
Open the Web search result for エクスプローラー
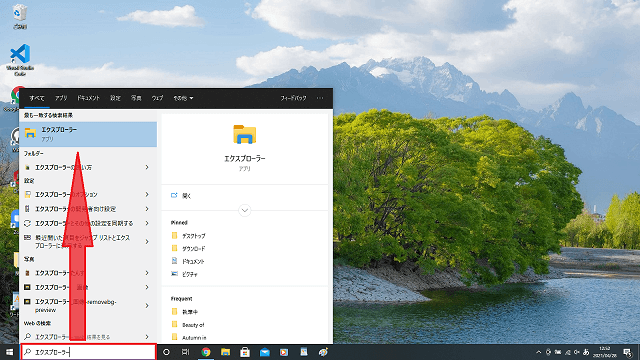click(x=88, y=337)
